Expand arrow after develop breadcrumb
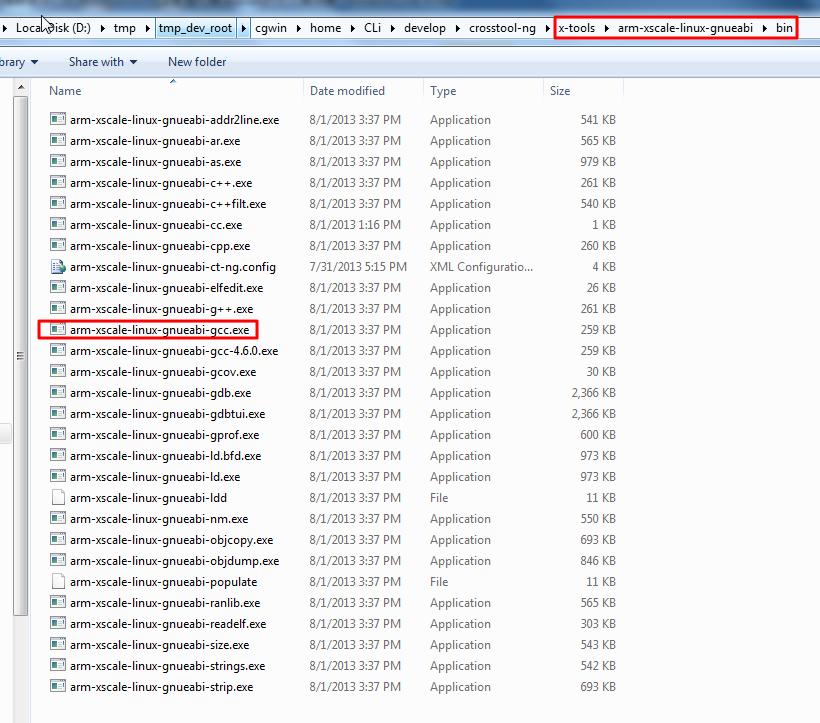The image size is (820, 723). (458, 28)
